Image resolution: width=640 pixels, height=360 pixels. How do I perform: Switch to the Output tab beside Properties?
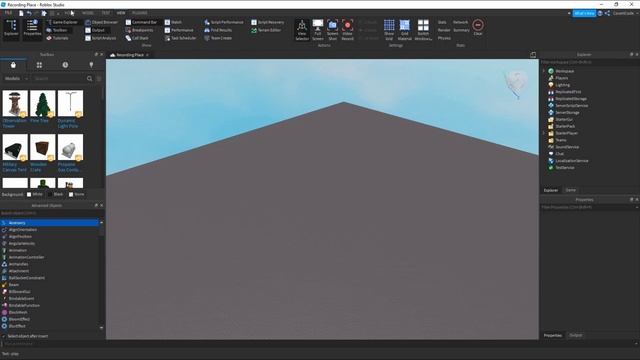tap(576, 336)
